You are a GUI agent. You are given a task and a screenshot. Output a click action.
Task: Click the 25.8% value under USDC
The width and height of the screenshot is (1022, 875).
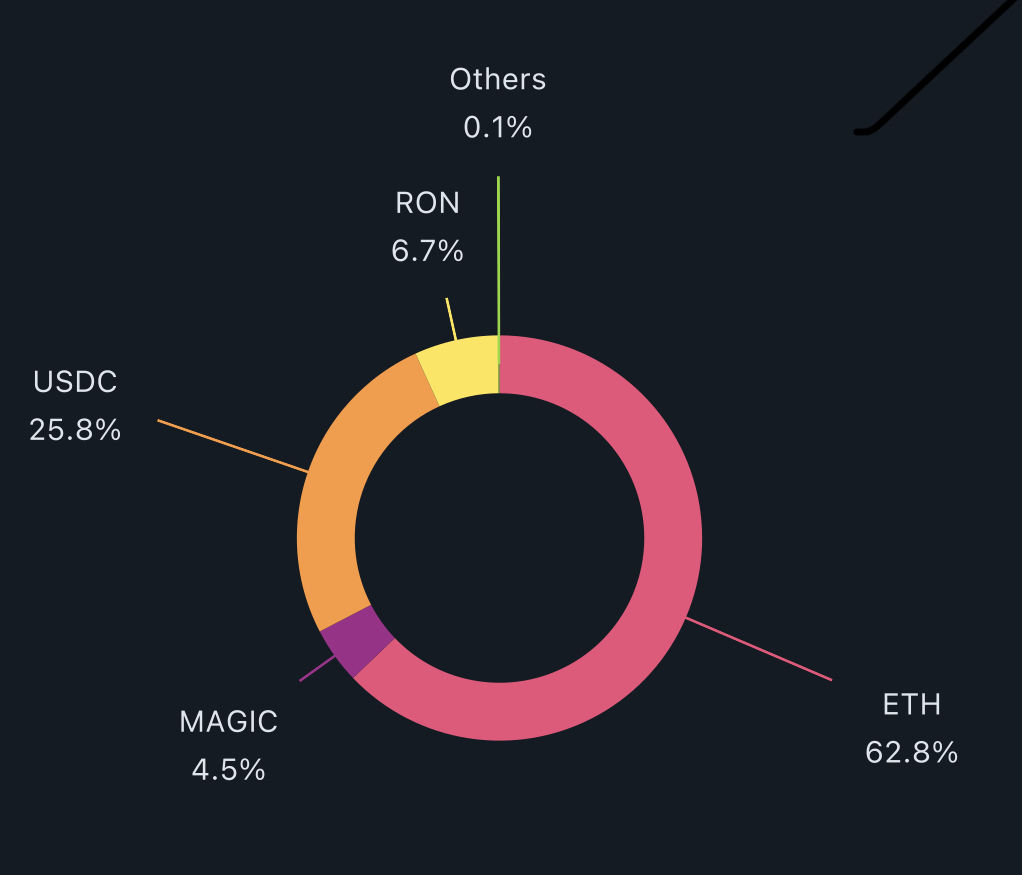click(x=75, y=430)
